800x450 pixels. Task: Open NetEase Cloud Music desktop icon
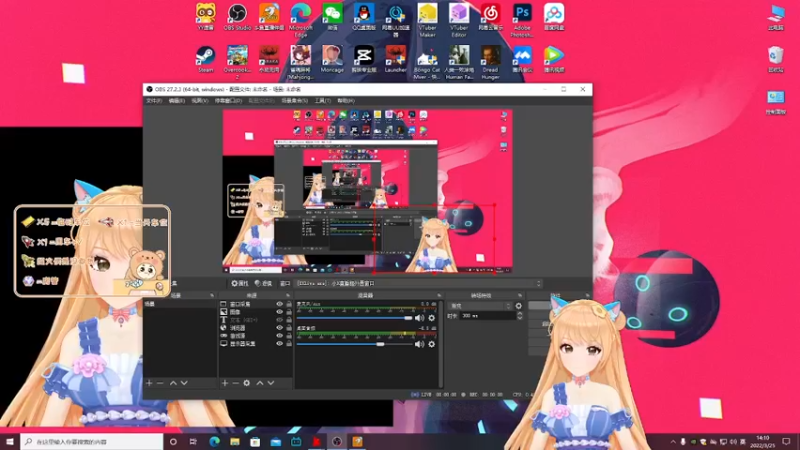pyautogui.click(x=490, y=17)
